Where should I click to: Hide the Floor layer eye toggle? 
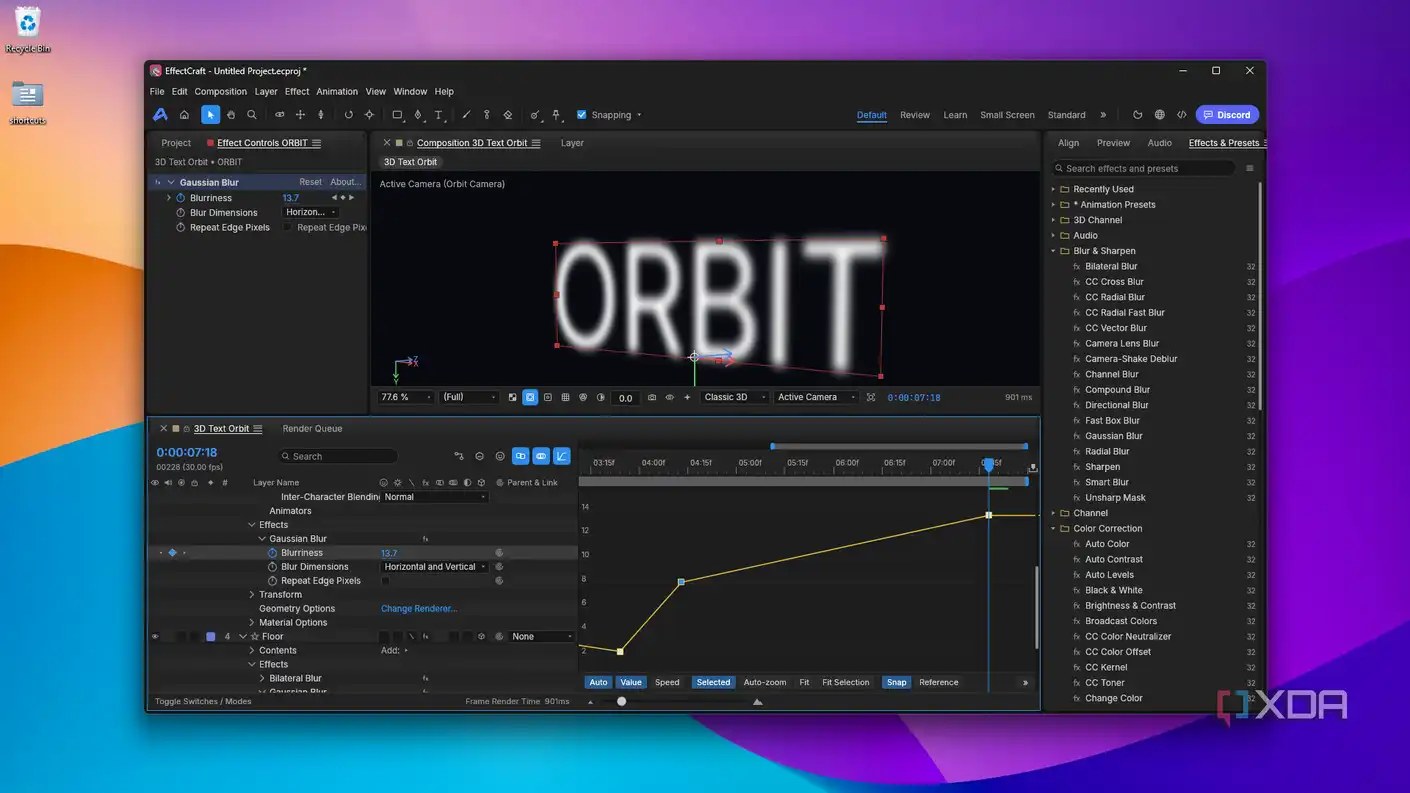(155, 637)
